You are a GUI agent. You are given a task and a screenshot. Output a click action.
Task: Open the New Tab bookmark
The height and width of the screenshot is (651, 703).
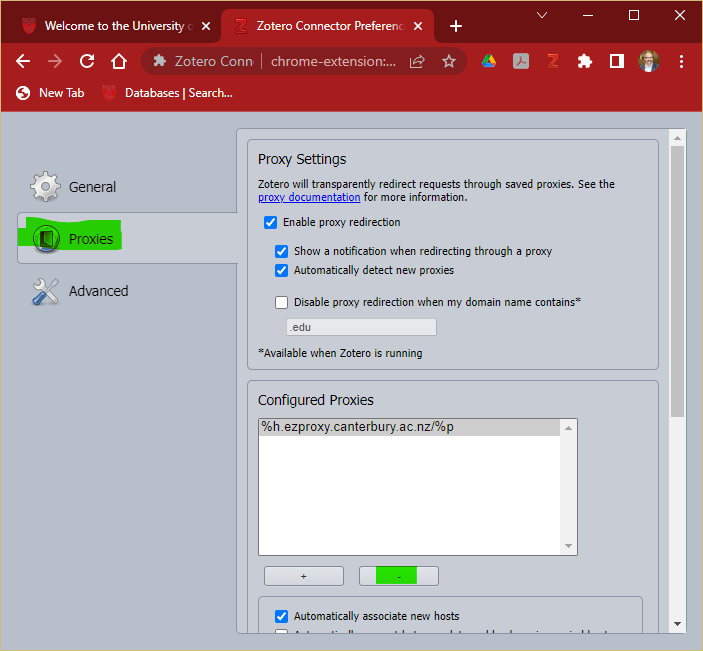point(50,93)
